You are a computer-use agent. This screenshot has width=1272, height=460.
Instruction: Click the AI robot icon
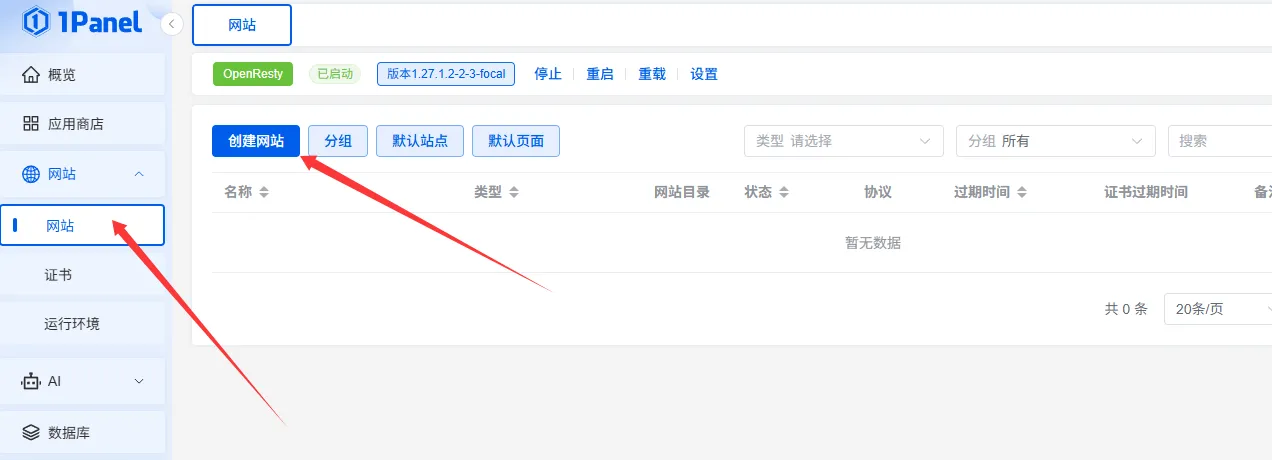click(31, 381)
